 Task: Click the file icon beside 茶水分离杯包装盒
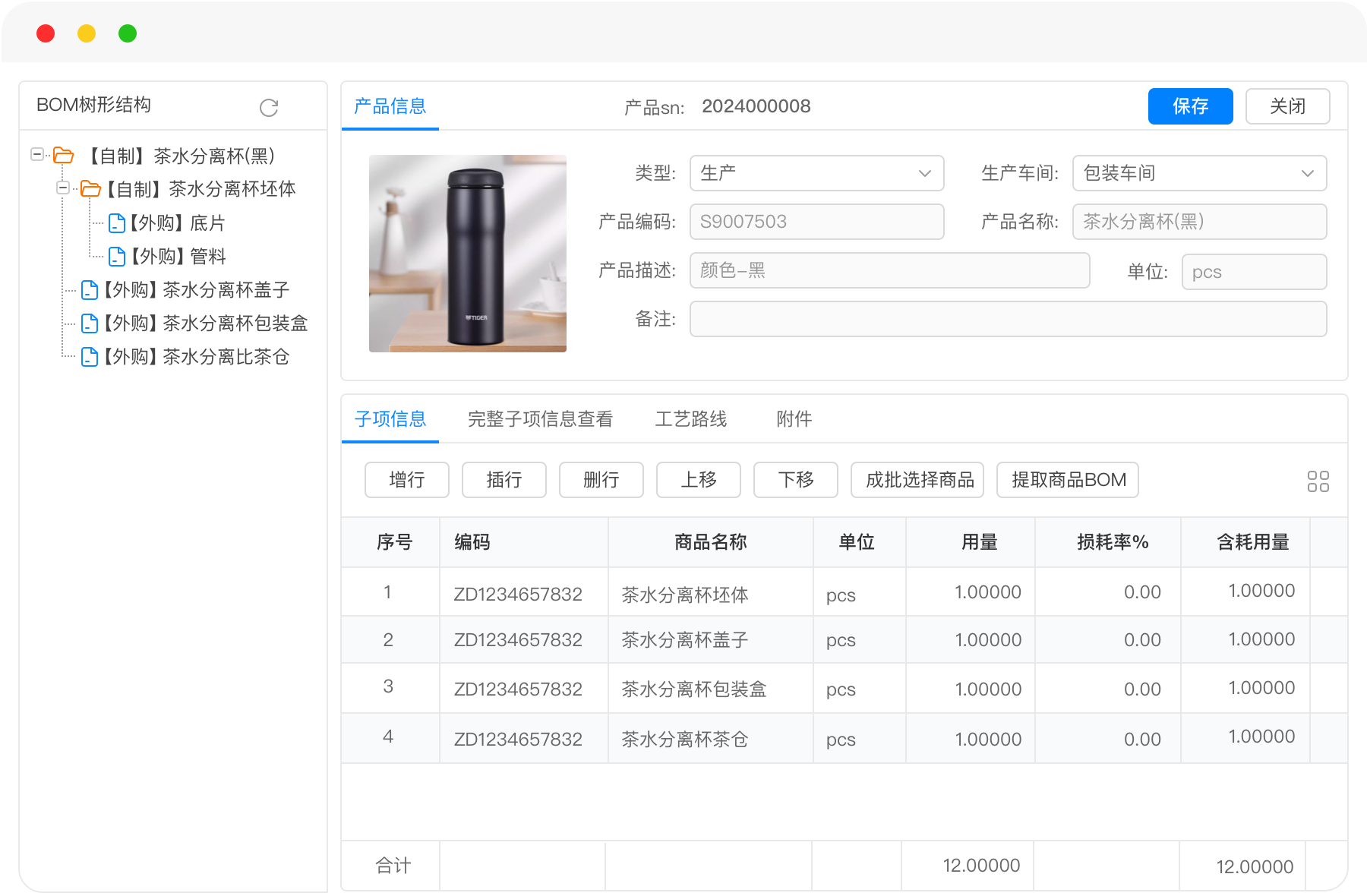90,323
